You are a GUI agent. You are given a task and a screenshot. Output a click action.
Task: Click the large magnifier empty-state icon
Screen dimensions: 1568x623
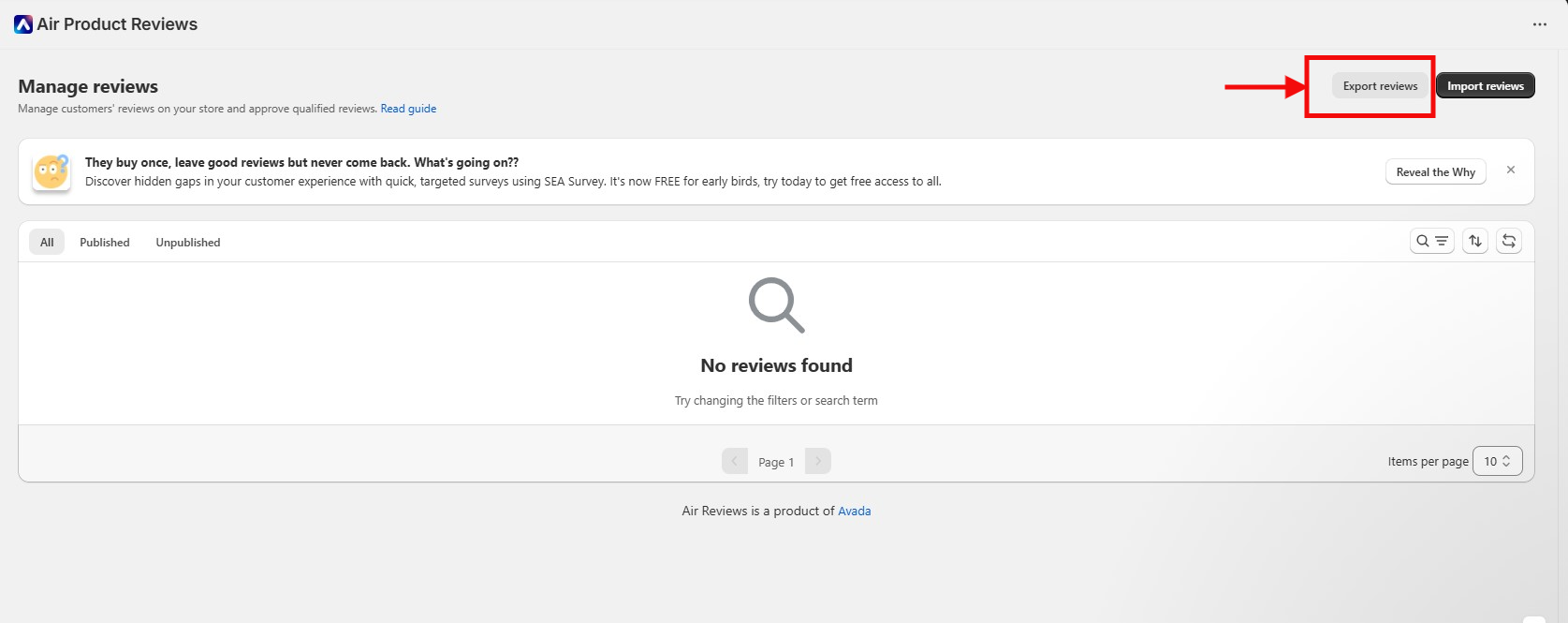point(776,304)
